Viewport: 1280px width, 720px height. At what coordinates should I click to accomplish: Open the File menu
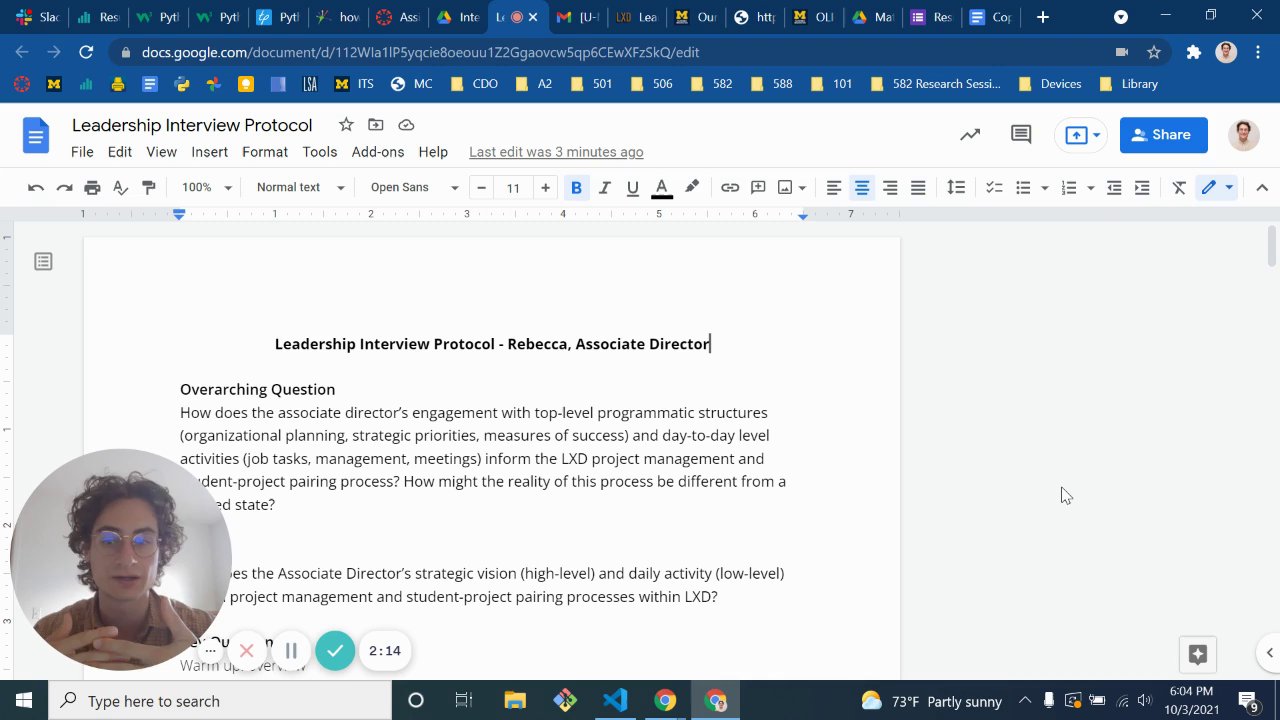pyautogui.click(x=82, y=152)
